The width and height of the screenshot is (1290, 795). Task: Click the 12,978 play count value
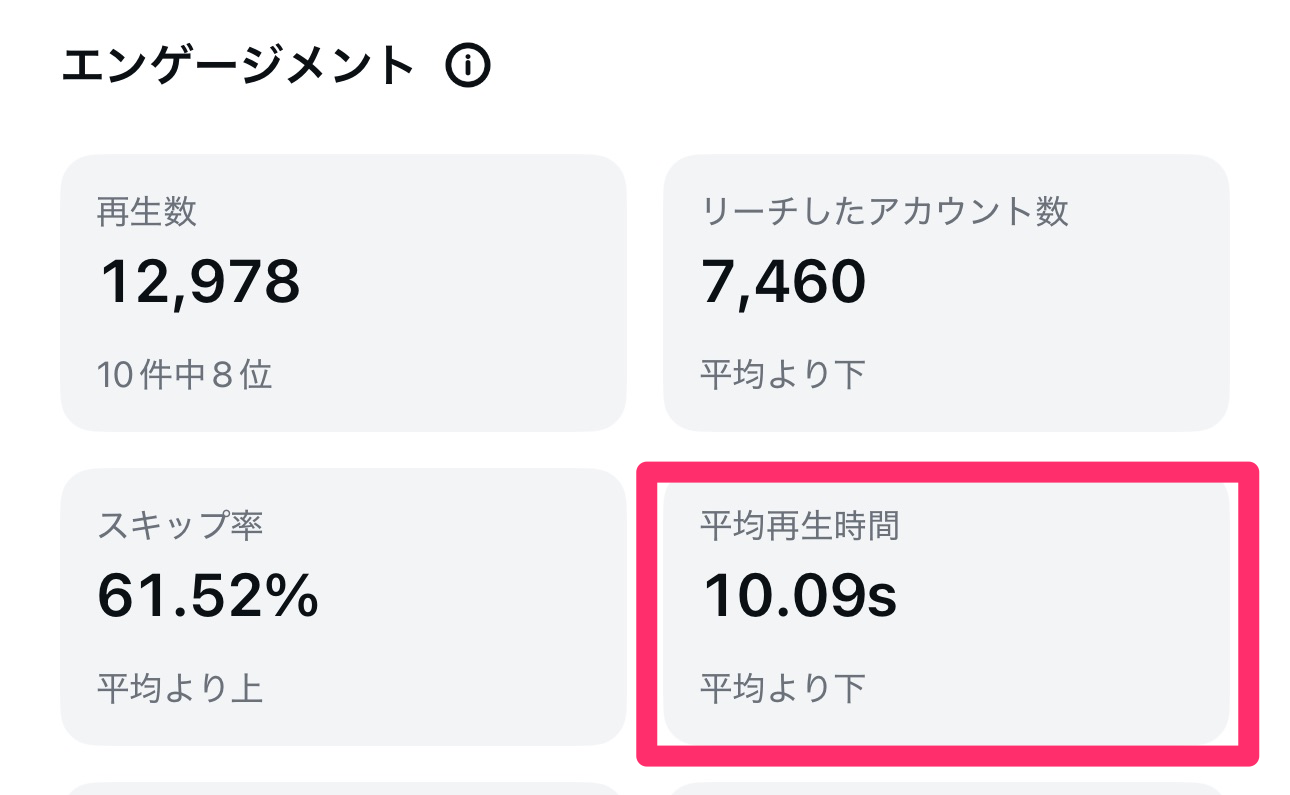pos(200,282)
